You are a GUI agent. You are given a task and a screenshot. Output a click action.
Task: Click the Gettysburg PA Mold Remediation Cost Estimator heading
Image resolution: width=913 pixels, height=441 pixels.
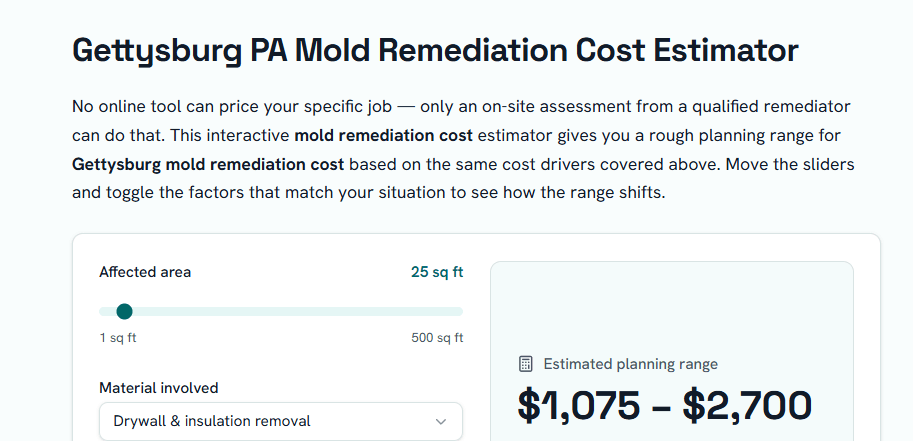(x=435, y=50)
